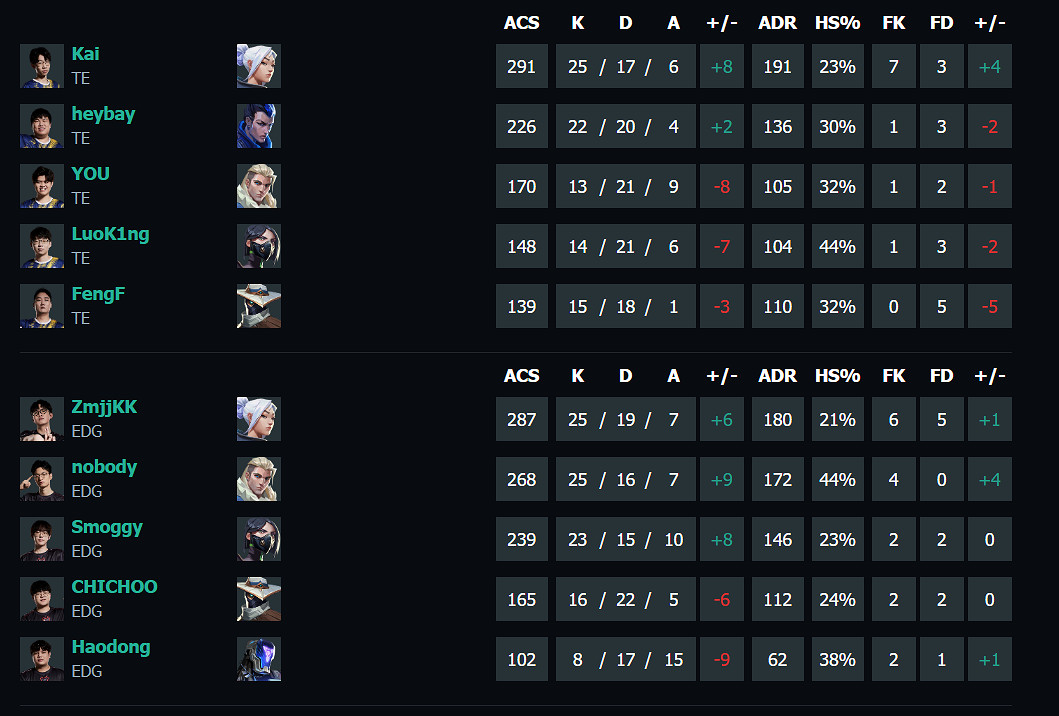Click the agent icon in YOU's row
The image size is (1059, 716).
[x=259, y=186]
